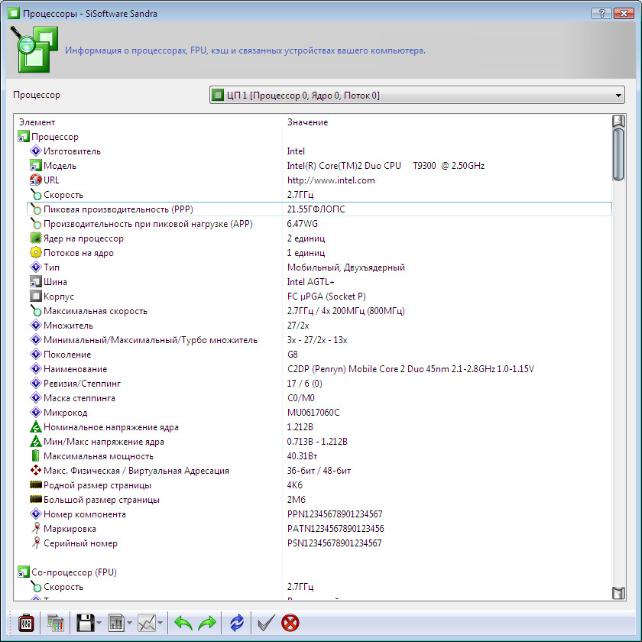Click the checkmark OK icon
Viewport: 642px width, 642px height.
click(266, 623)
